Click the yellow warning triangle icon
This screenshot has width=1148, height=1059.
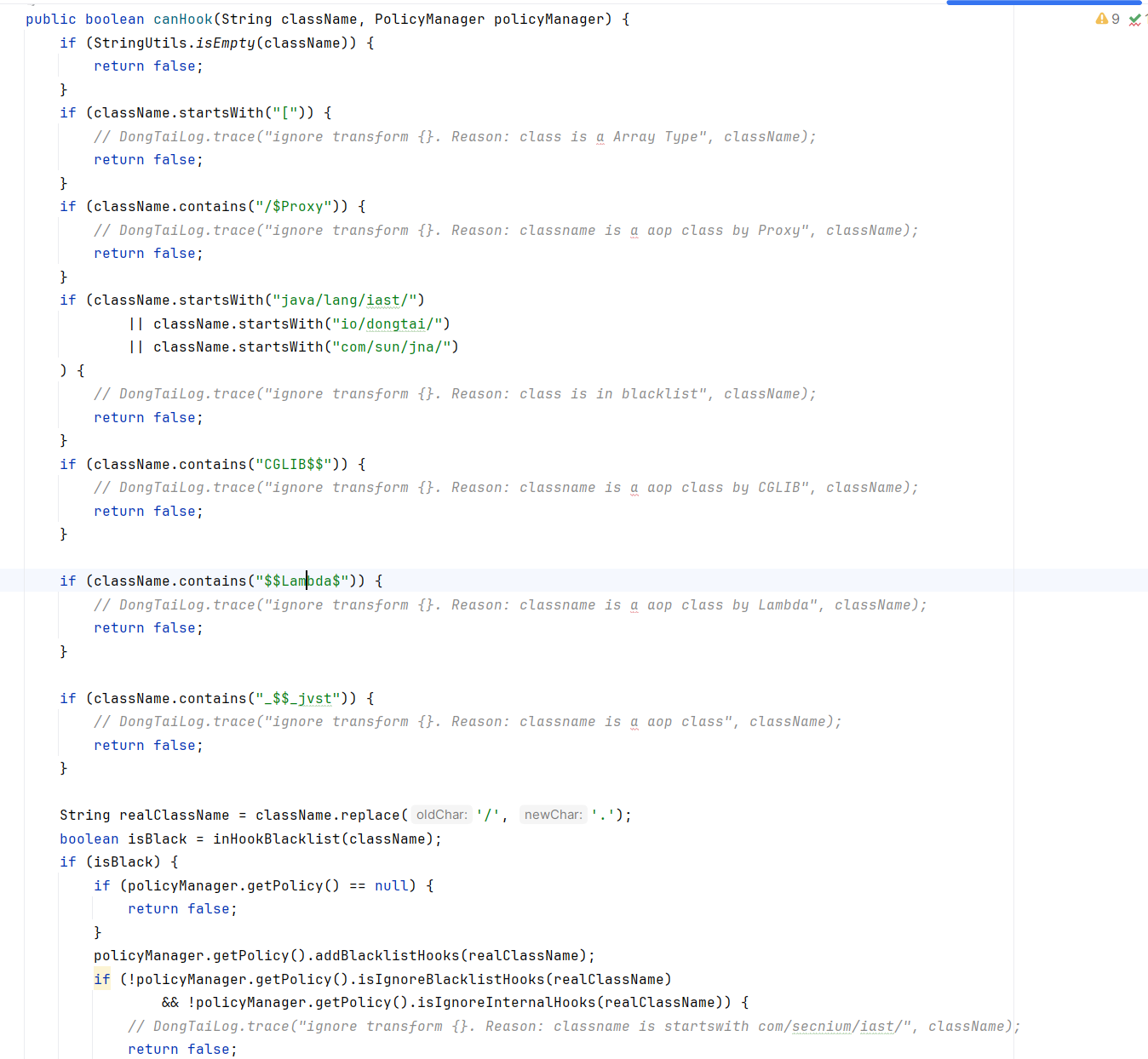click(x=1101, y=19)
